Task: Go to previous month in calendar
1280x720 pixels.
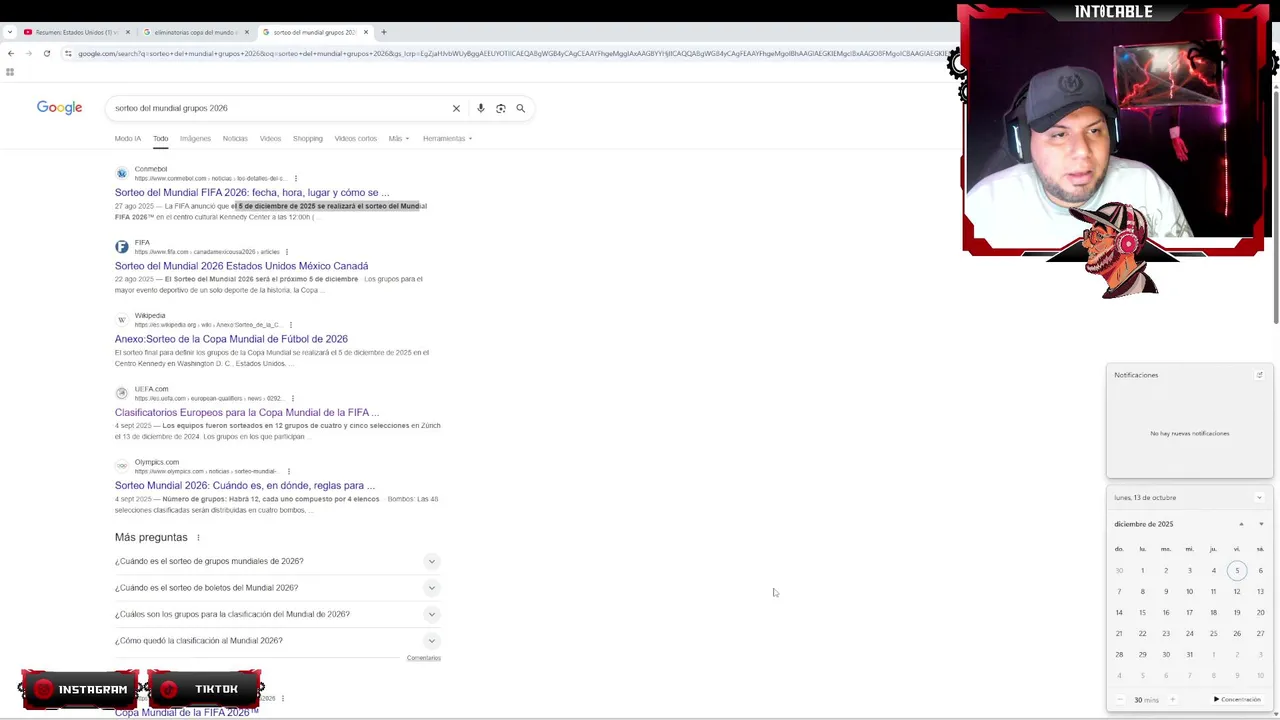Action: (x=1241, y=524)
